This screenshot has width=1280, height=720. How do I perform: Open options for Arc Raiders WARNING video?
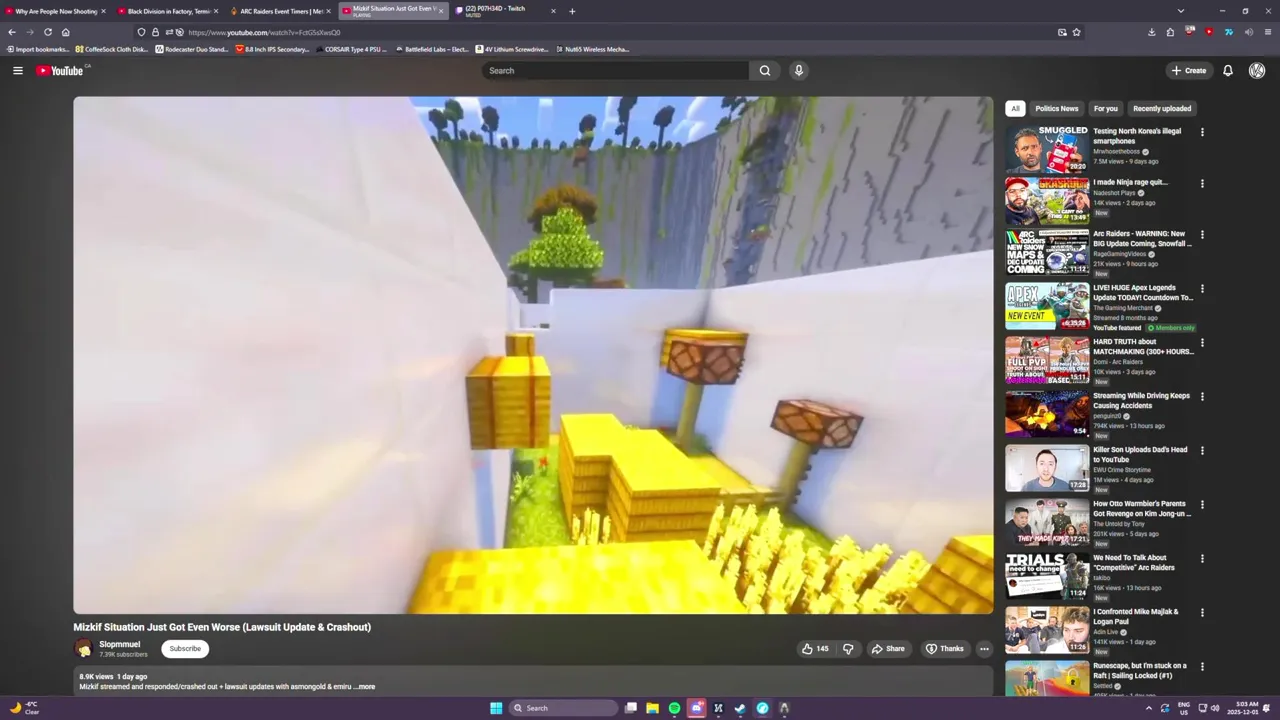(1202, 236)
